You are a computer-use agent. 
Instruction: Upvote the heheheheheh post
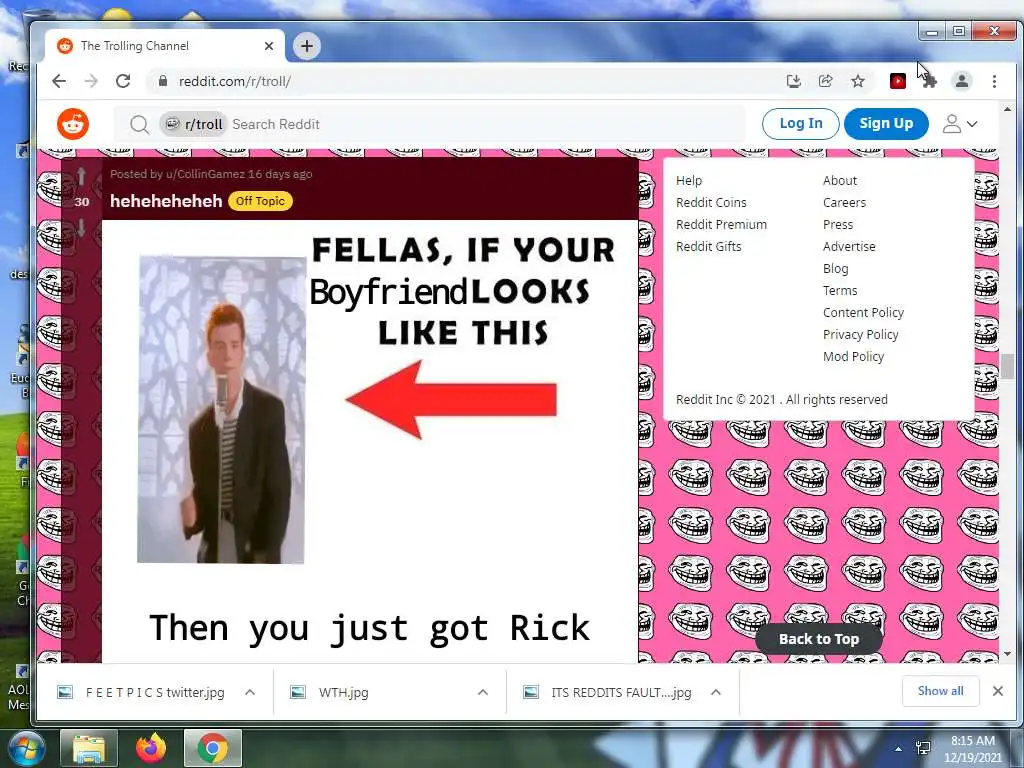point(82,176)
